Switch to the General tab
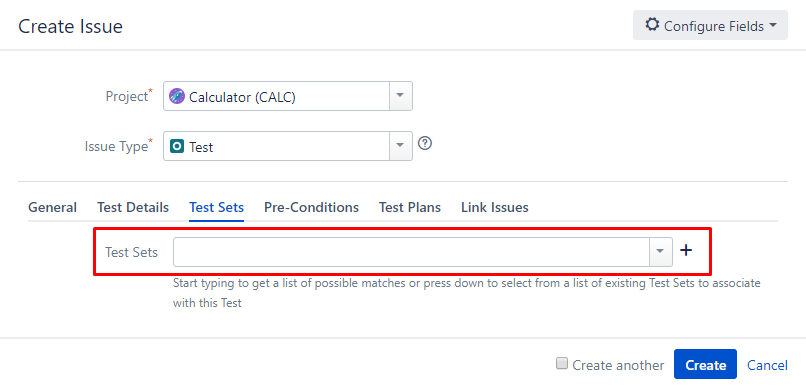Screen dimensions: 806x386 click(52, 208)
